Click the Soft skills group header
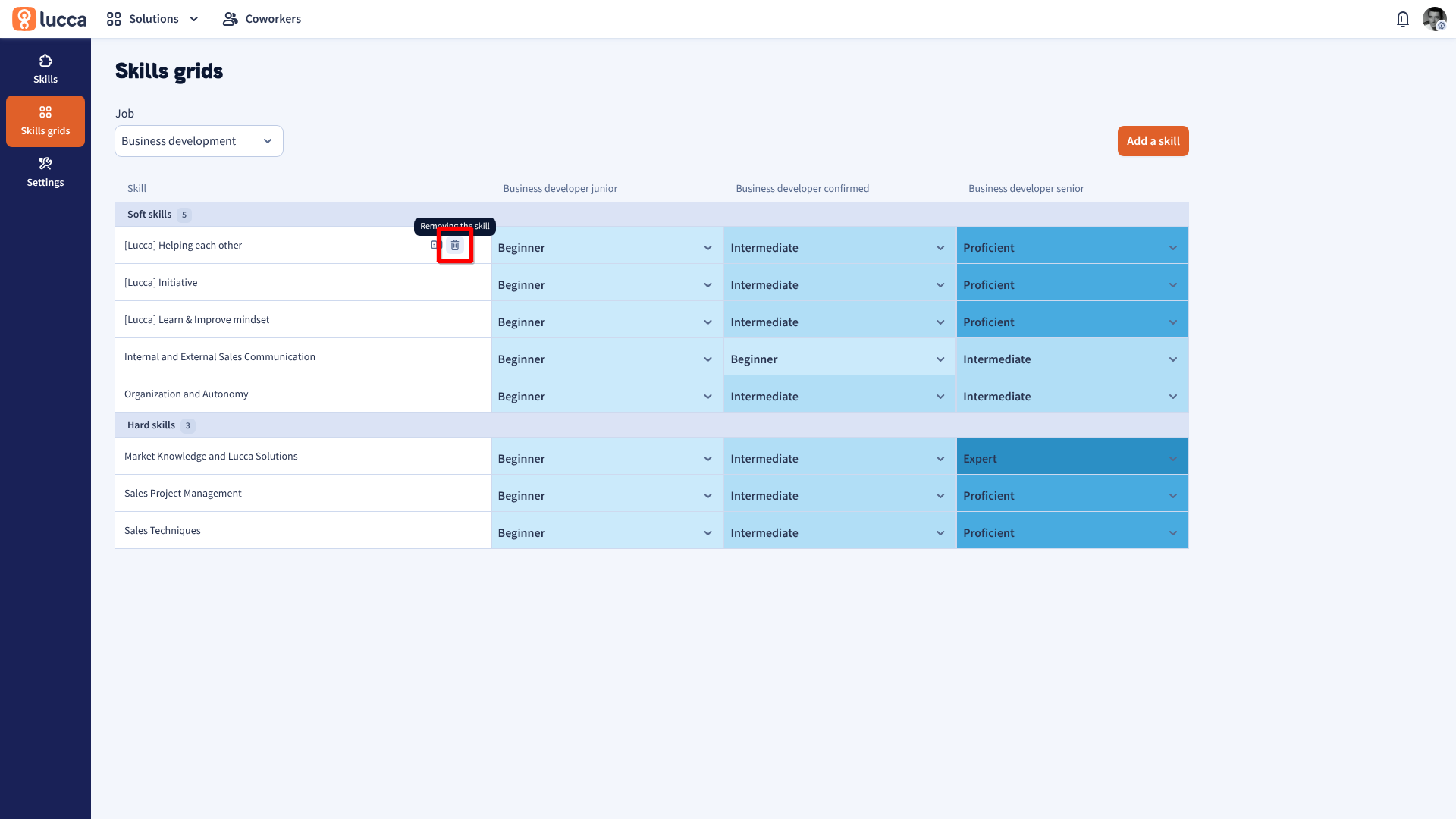Screen dimensions: 1456x819 pyautogui.click(x=652, y=215)
